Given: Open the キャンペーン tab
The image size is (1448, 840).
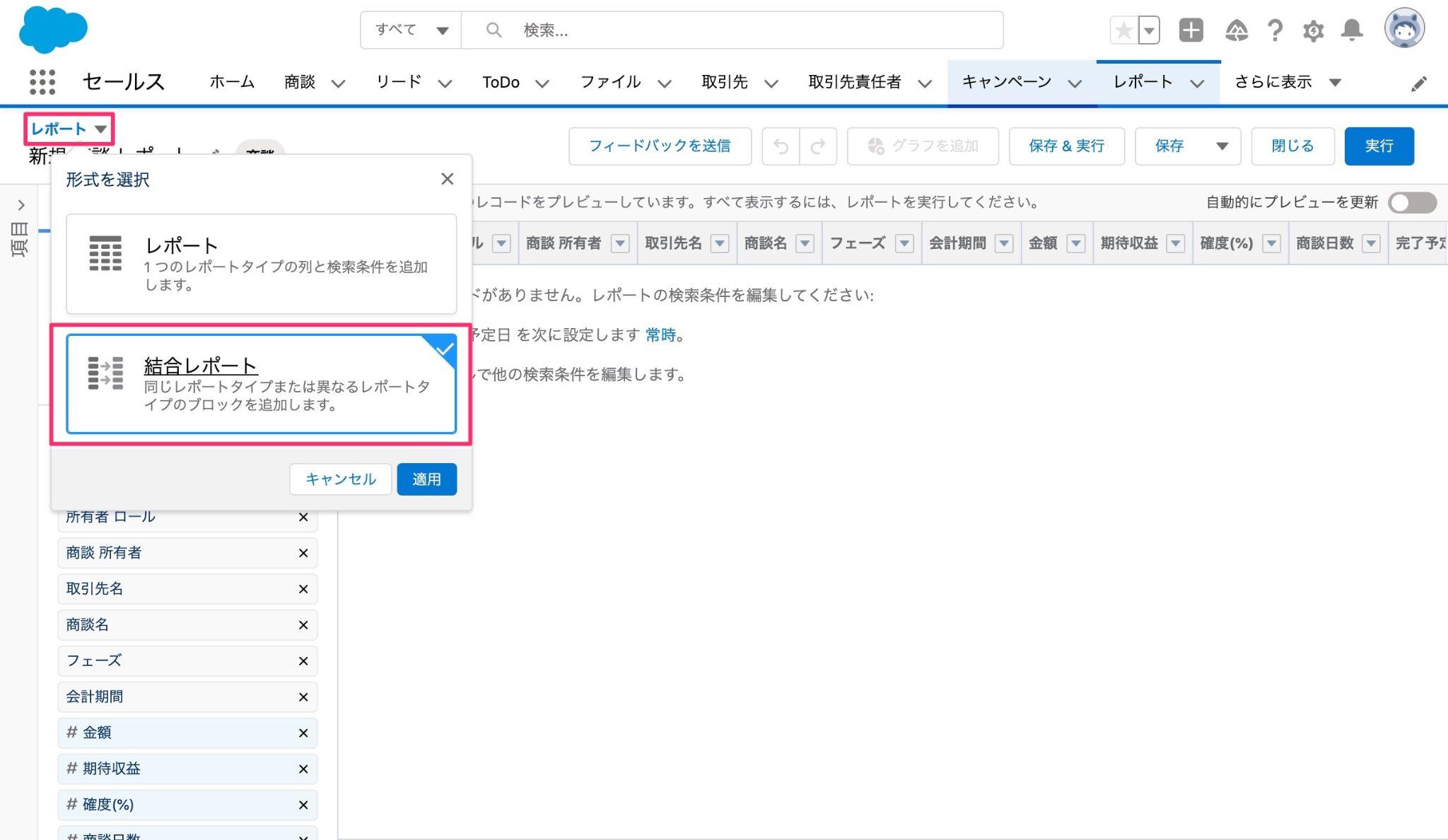Looking at the screenshot, I should click(1007, 82).
